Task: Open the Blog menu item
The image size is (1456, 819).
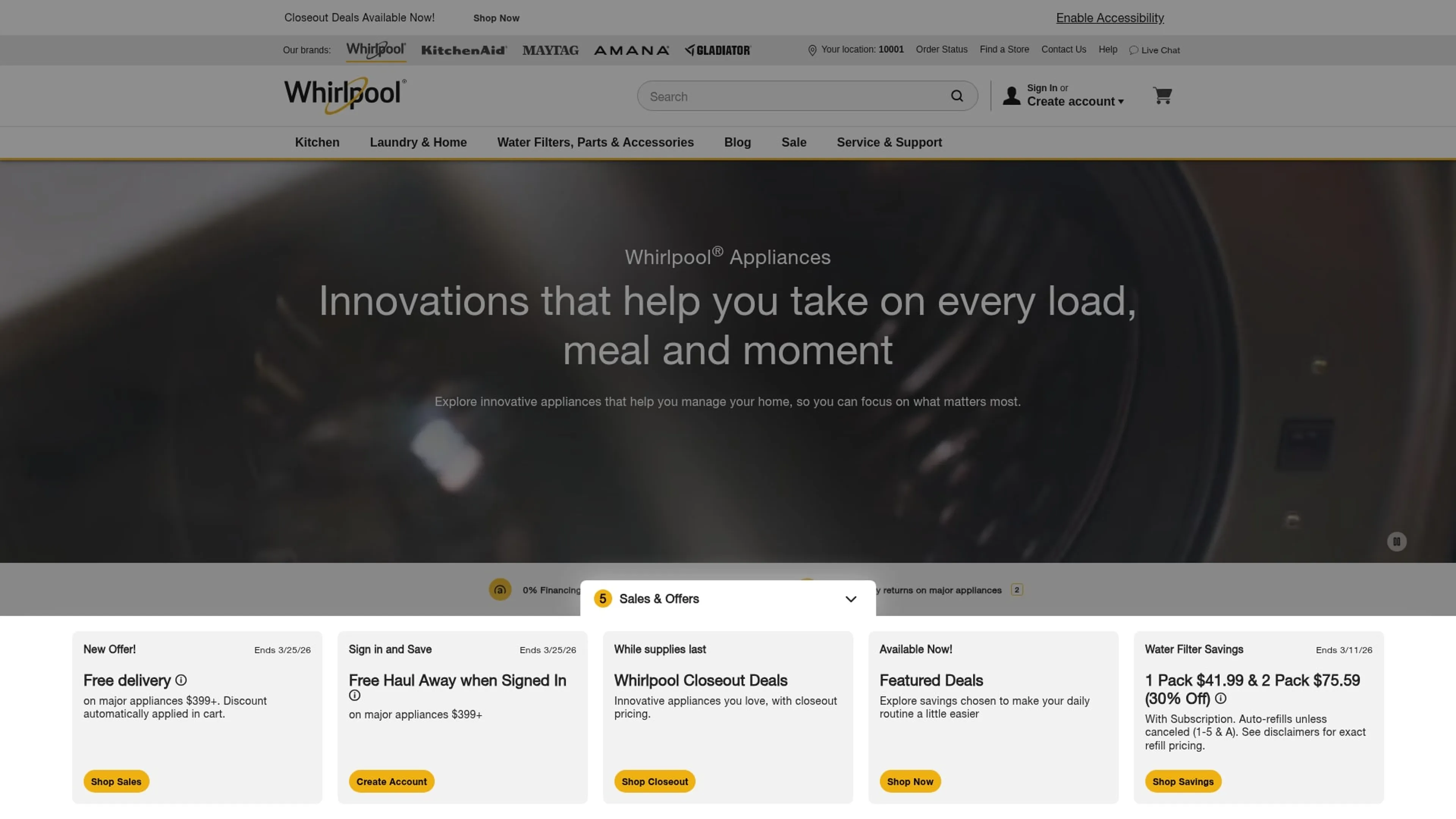Action: (737, 143)
